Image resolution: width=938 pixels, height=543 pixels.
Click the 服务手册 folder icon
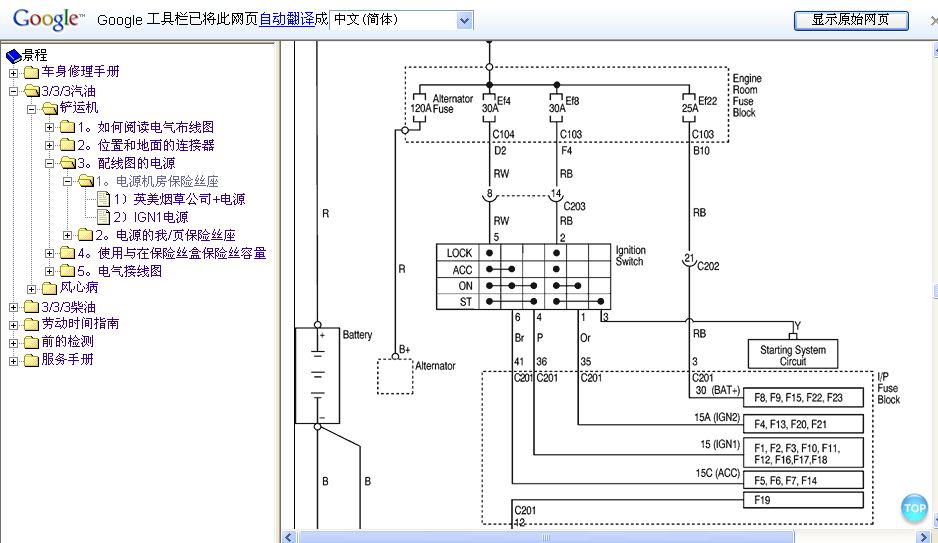tap(31, 360)
